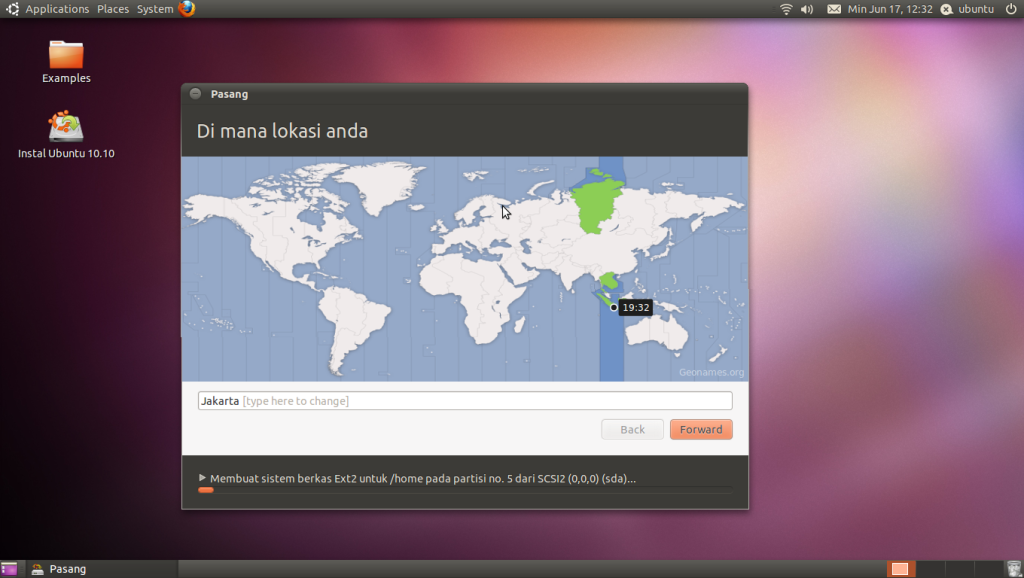Open the Trash in the bottom panel

(x=1014, y=568)
